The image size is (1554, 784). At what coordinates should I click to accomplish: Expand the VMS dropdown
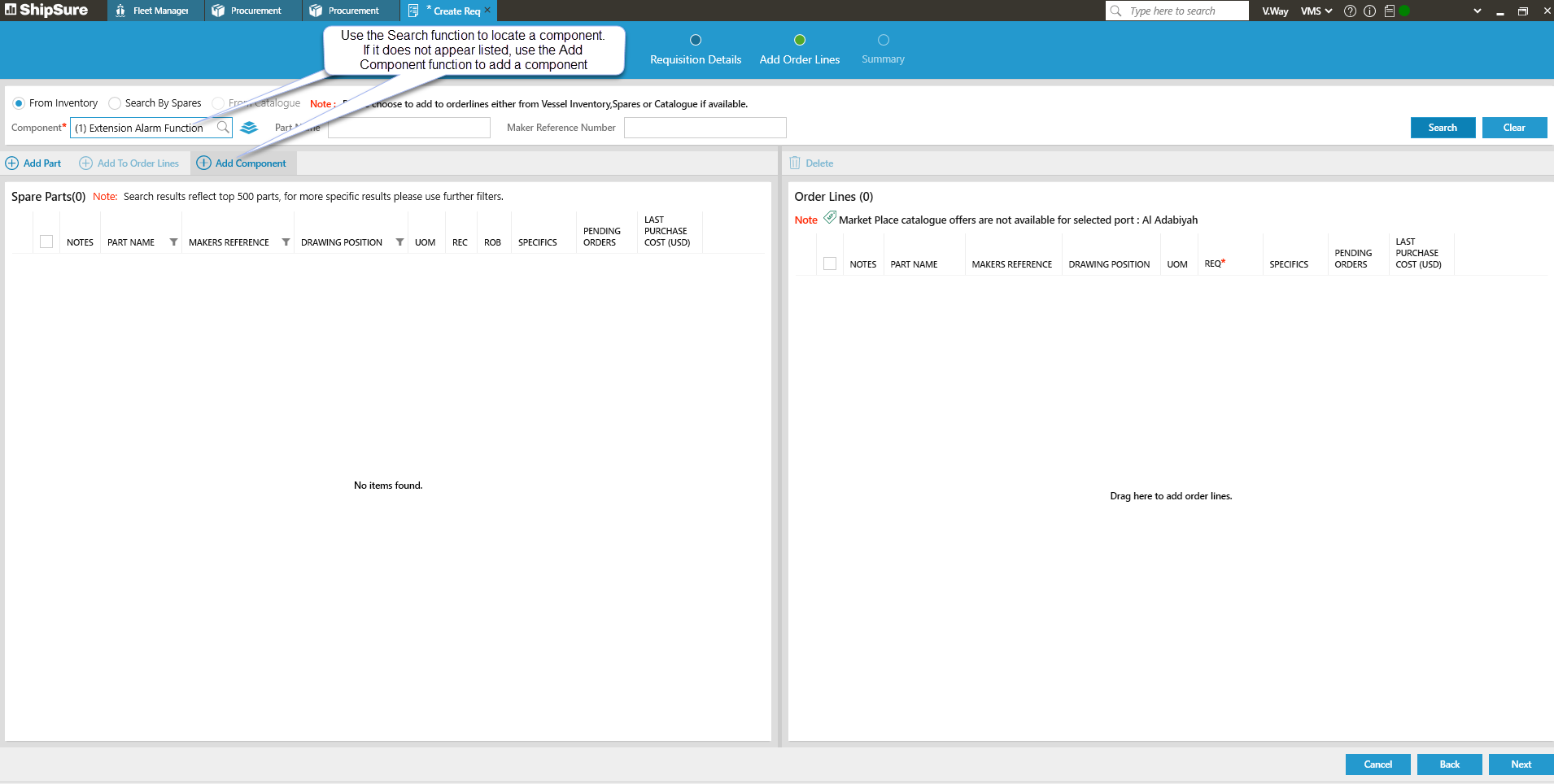point(1316,11)
